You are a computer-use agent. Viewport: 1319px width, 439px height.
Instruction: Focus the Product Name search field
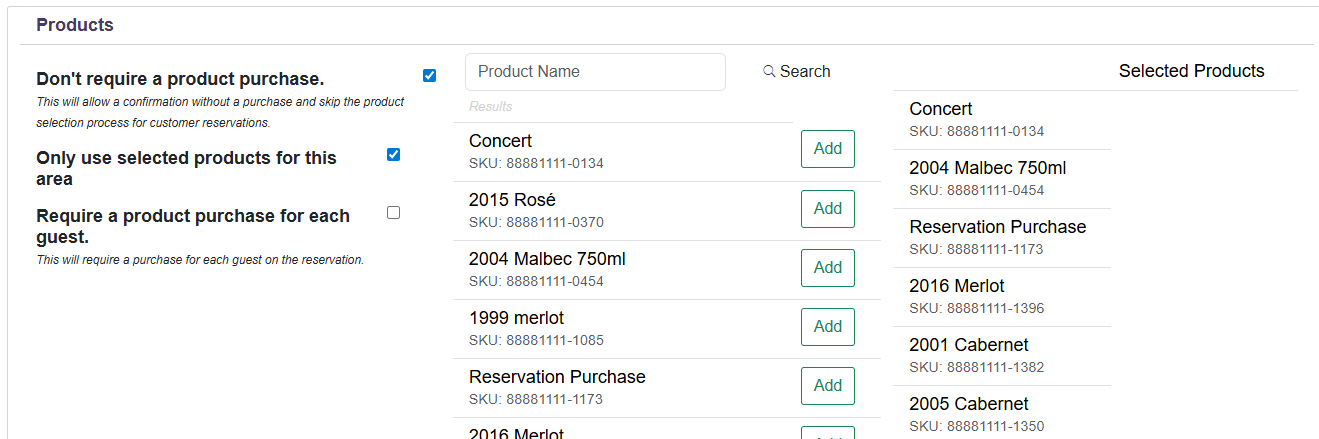click(595, 72)
